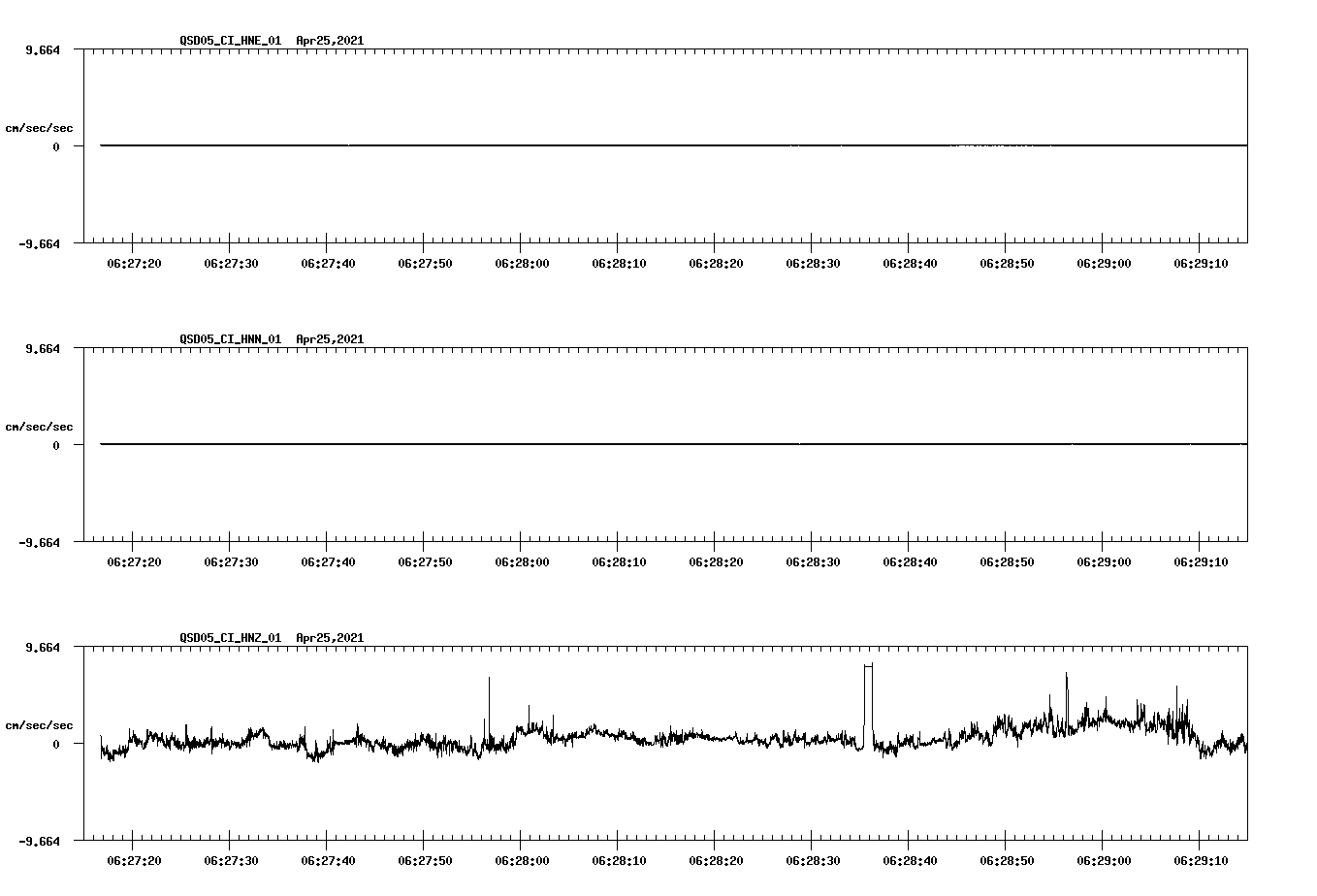Viewport: 1317px width, 896px height.
Task: Click the cm/sec/sec unit label on bottom plot
Action: coord(39,723)
